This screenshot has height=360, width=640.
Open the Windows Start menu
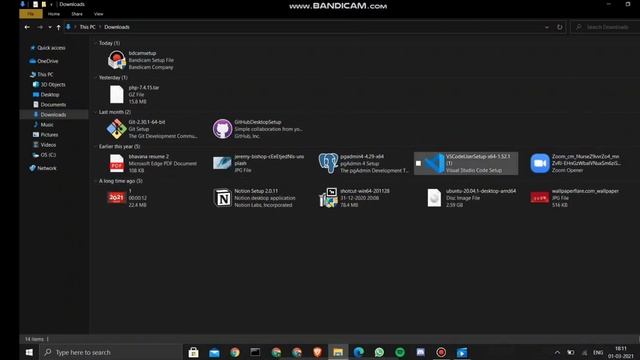pos(29,352)
